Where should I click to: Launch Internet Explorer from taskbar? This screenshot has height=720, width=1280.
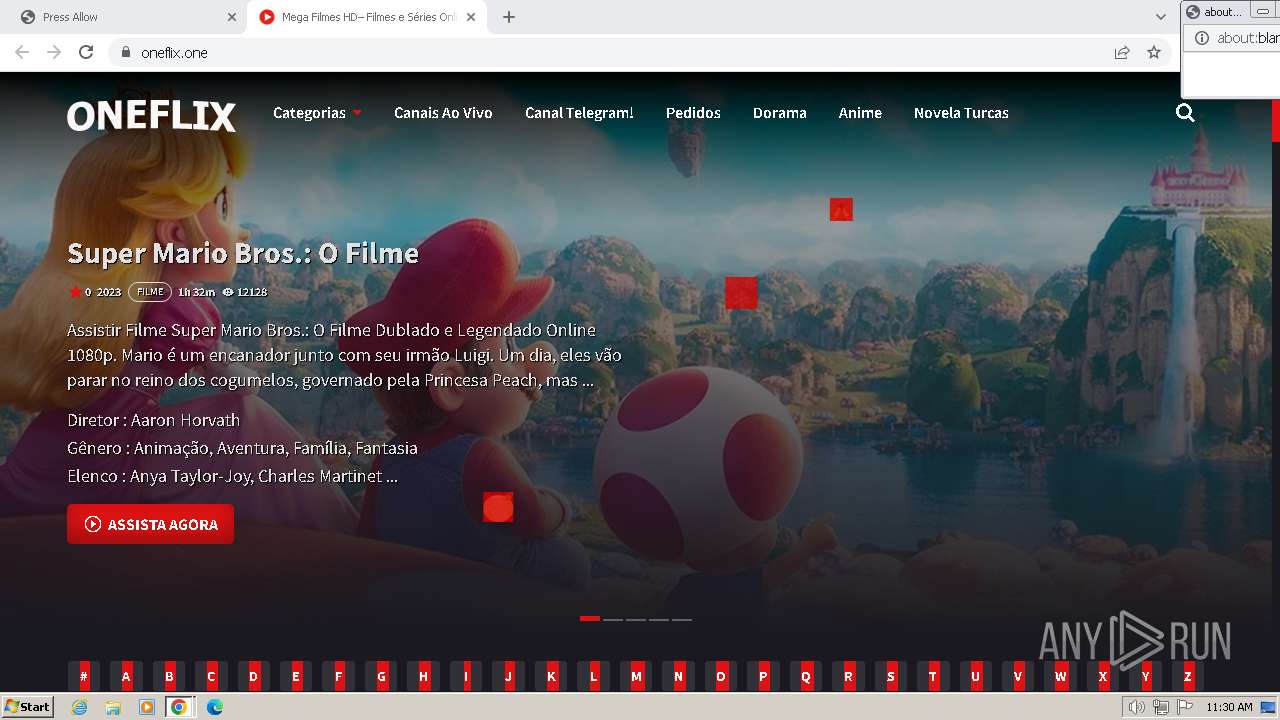[80, 707]
